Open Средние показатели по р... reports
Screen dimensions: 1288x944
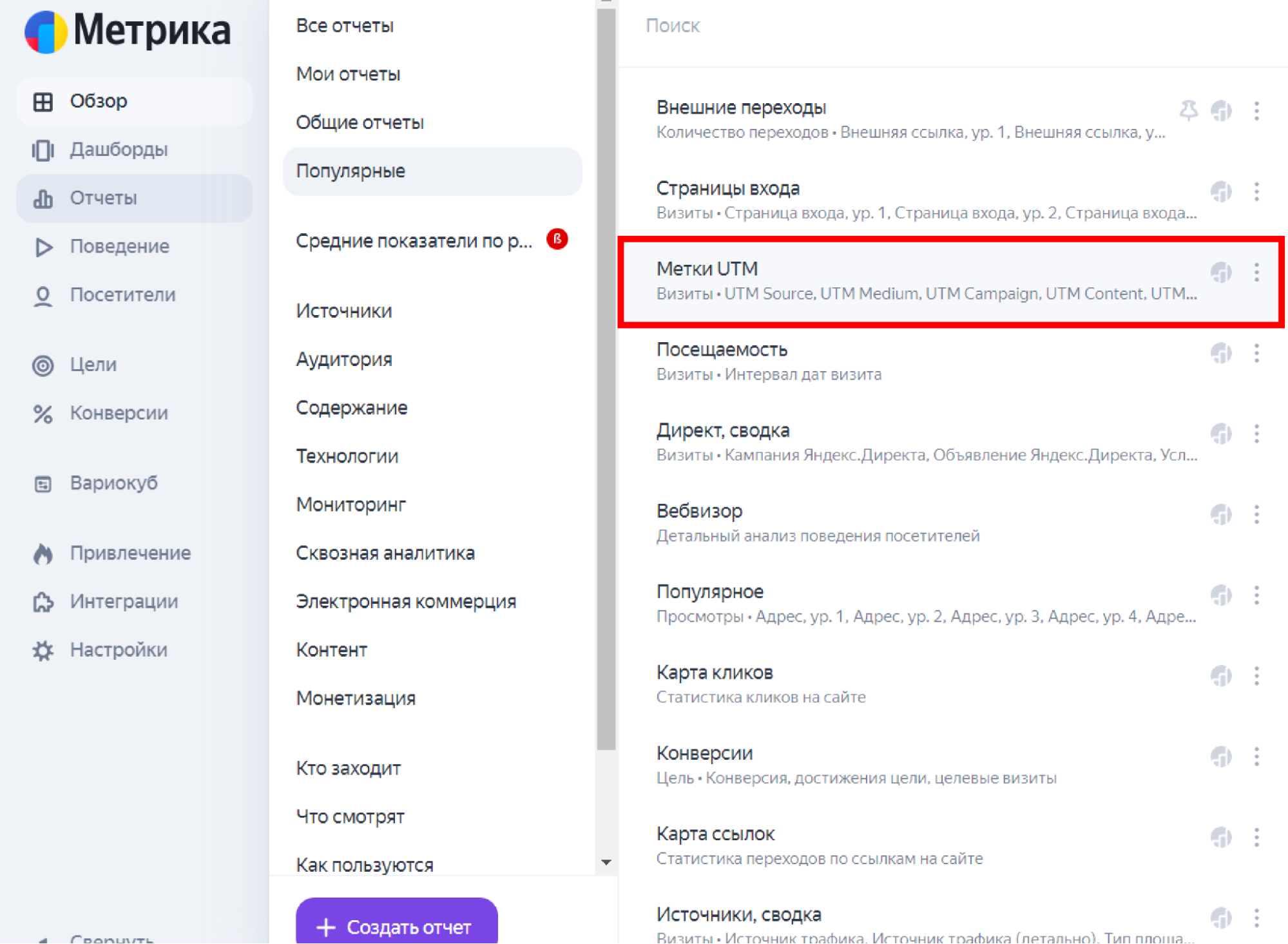(x=414, y=241)
